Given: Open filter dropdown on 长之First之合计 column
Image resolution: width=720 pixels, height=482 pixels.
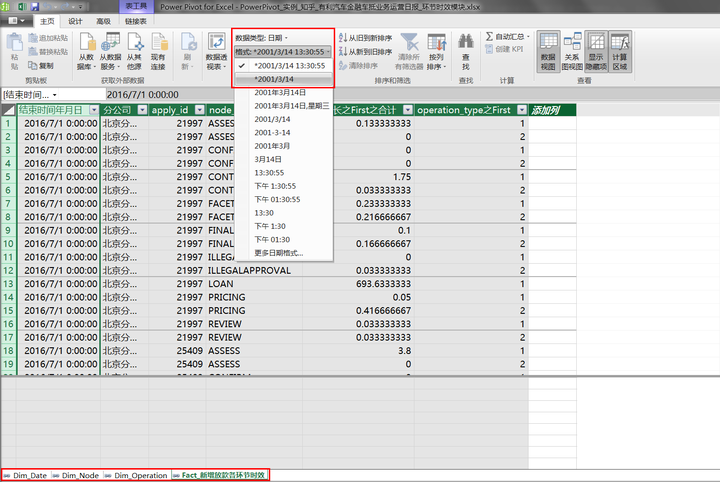Looking at the screenshot, I should coord(408,110).
